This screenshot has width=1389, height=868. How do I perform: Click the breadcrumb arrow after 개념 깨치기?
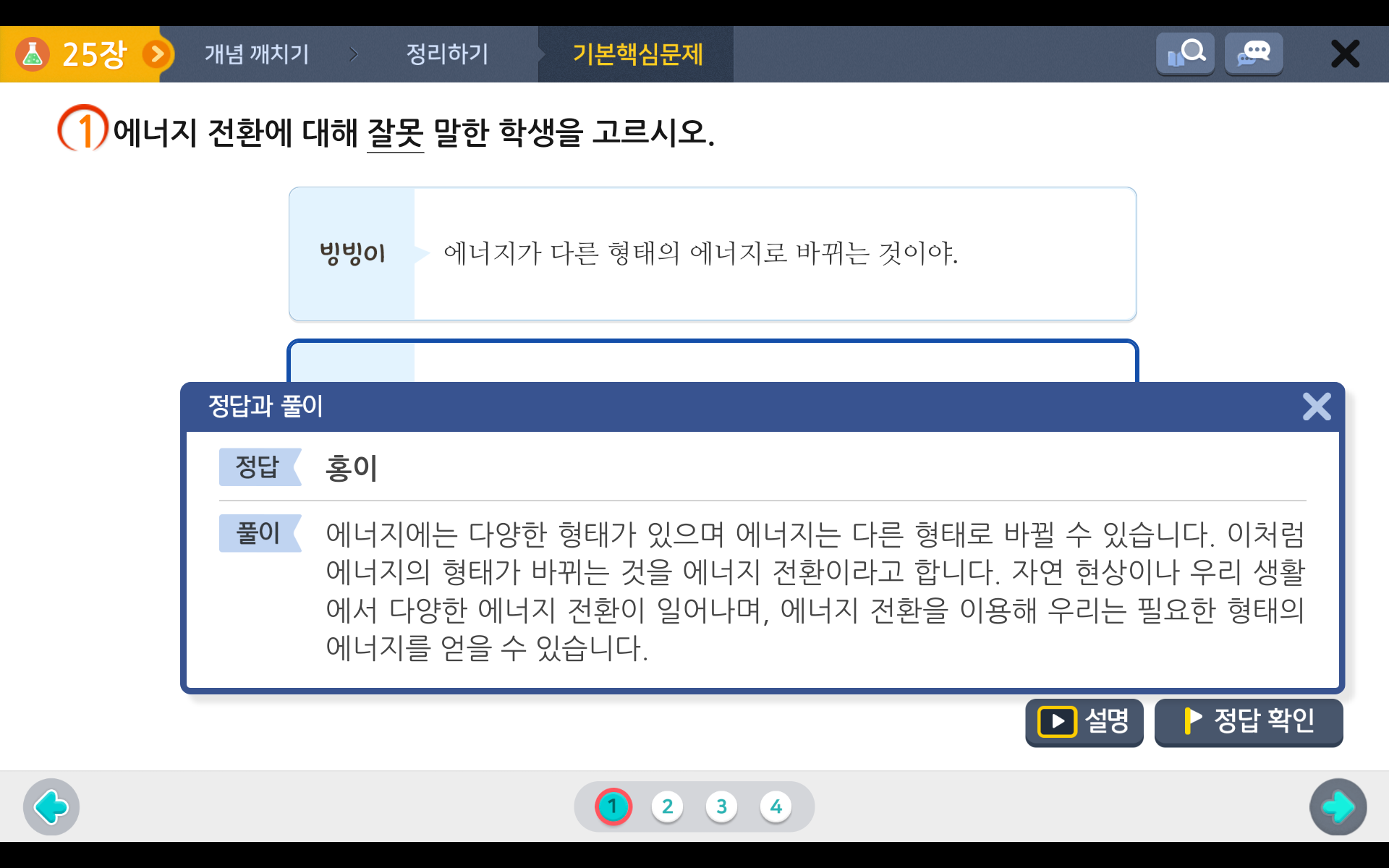point(354,54)
